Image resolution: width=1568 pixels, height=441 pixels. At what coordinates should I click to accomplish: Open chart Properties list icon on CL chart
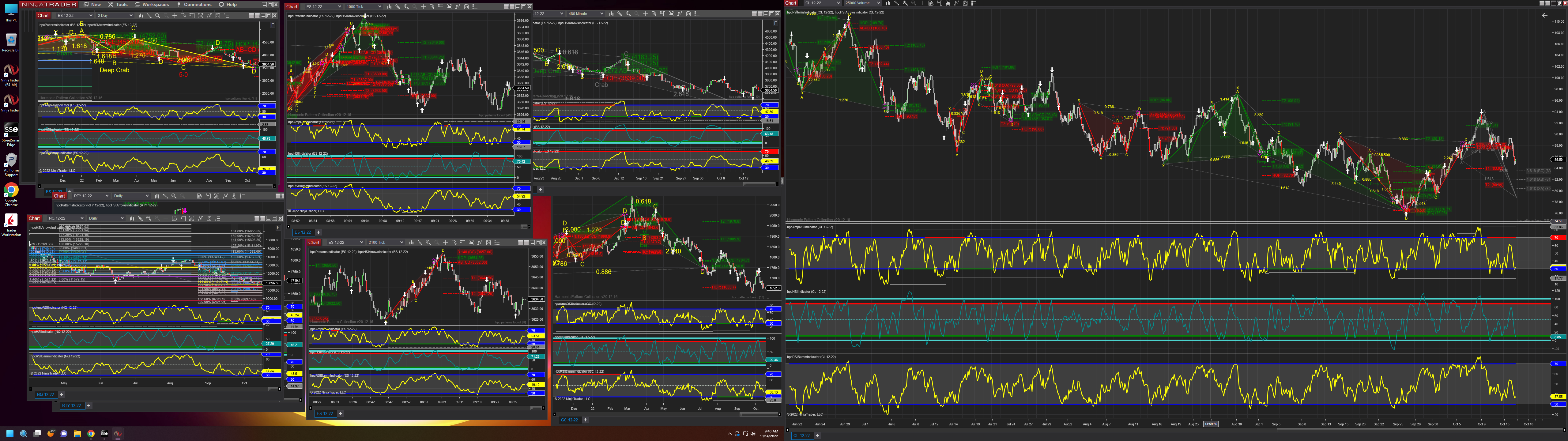(x=974, y=3)
